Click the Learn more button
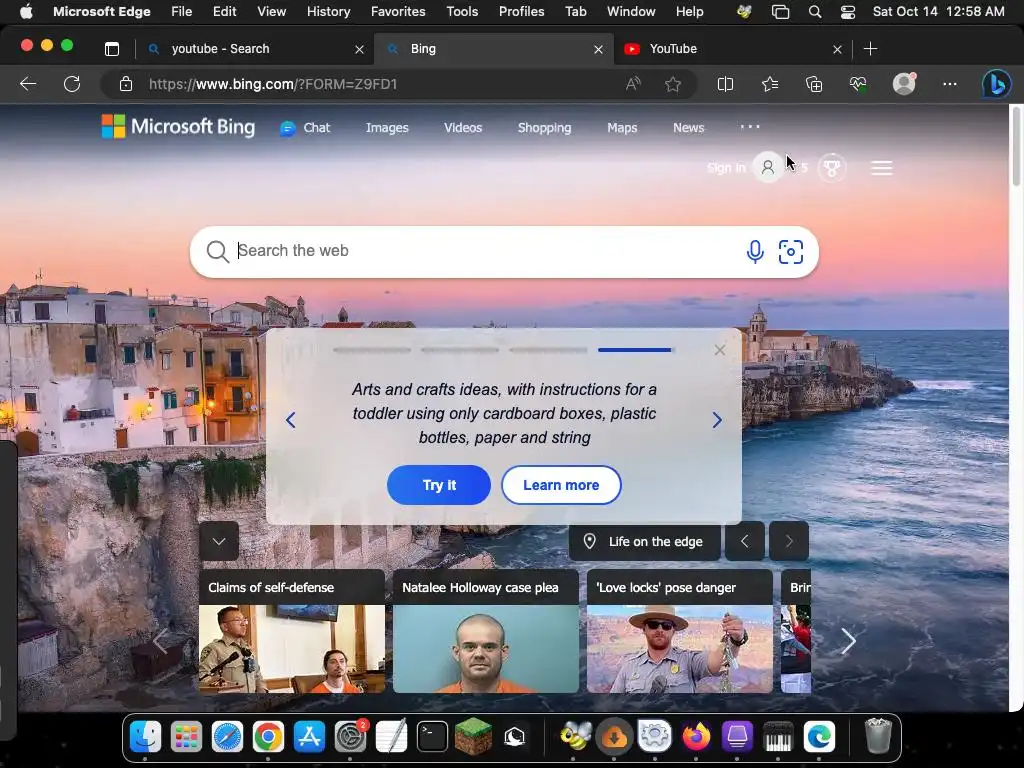Screen dimensions: 1024x768 561,485
